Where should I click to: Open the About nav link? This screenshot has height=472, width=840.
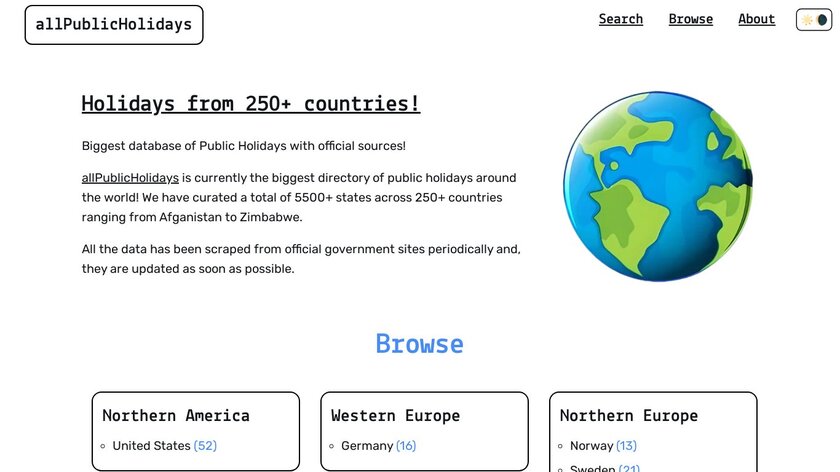(756, 19)
